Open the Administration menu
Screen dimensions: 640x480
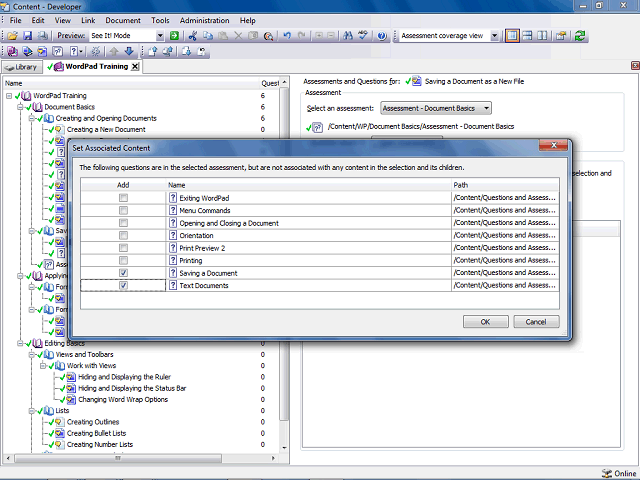pos(204,20)
